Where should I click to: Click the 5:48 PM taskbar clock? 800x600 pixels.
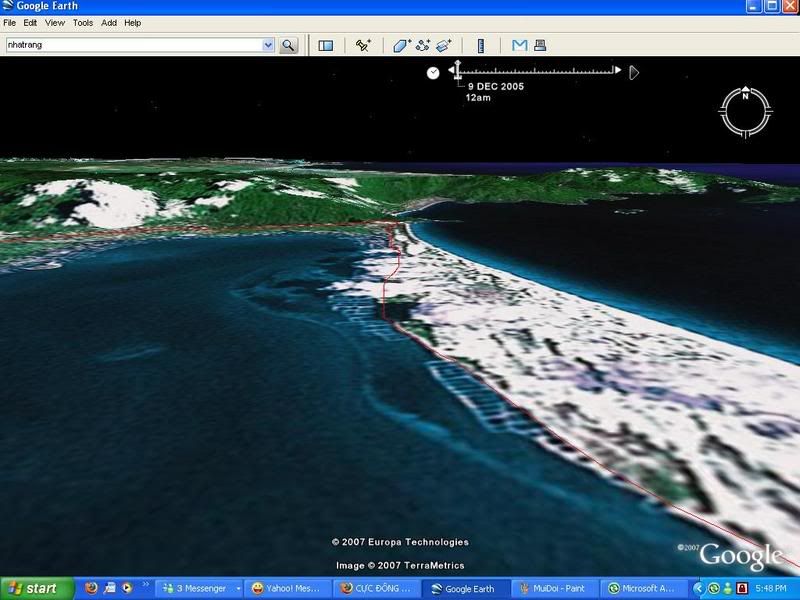pyautogui.click(x=771, y=589)
